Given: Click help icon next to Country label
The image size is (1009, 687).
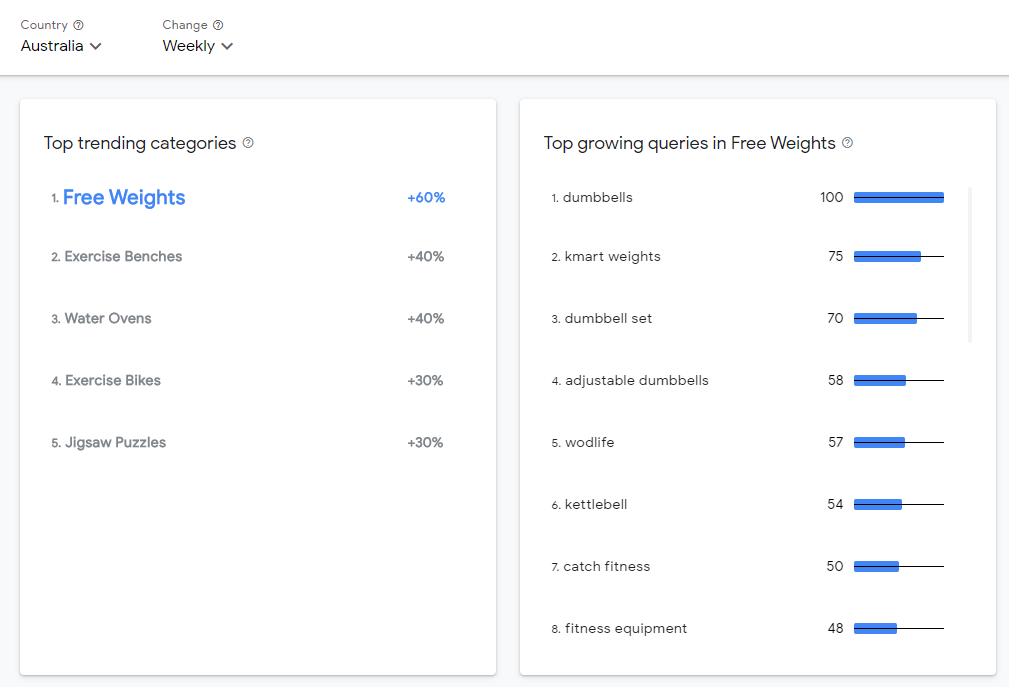Looking at the screenshot, I should (79, 25).
